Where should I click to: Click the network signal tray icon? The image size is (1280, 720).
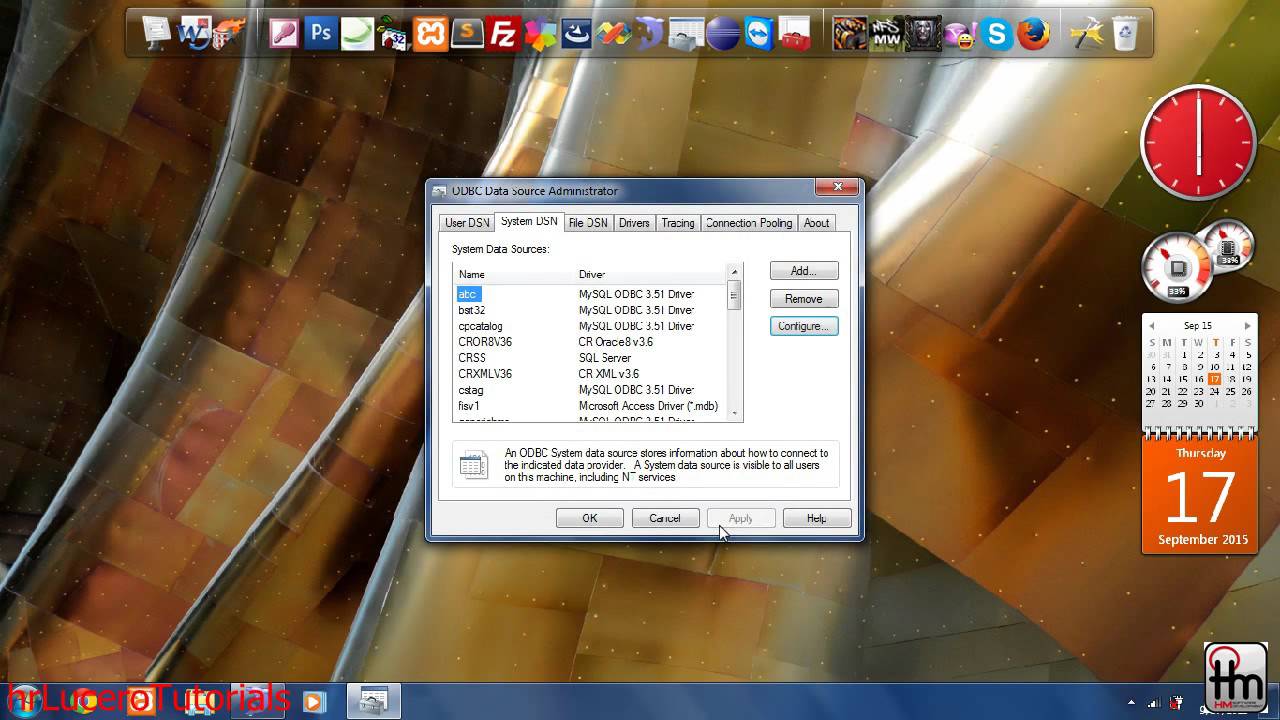coord(1155,702)
